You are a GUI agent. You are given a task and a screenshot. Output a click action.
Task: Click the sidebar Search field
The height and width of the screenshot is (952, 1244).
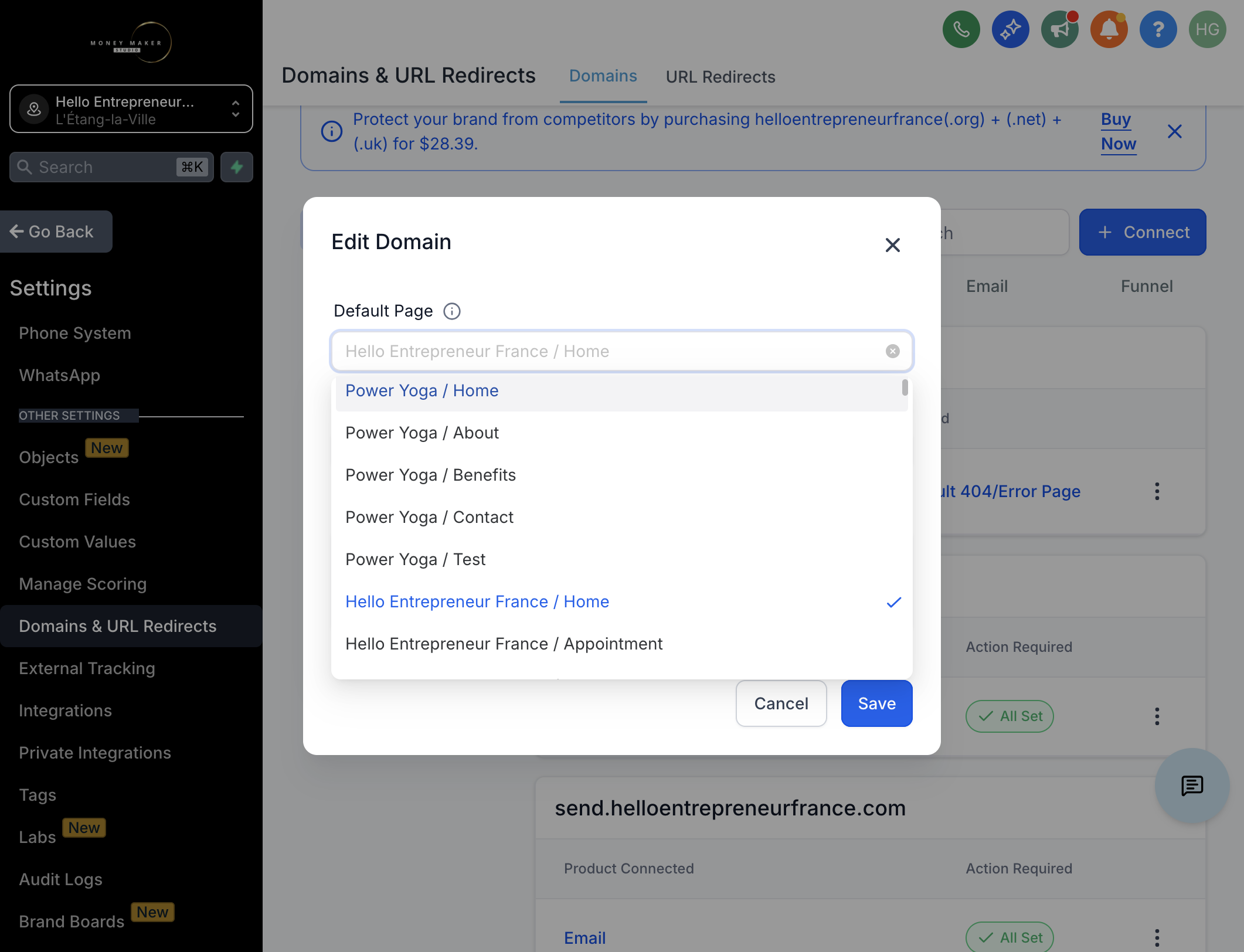click(111, 167)
